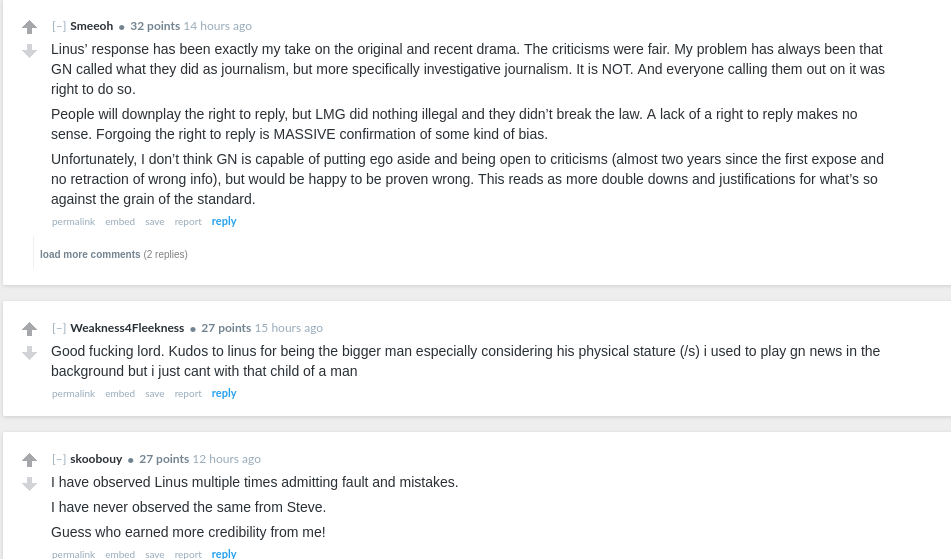Report Smeeoh's comment
The height and width of the screenshot is (559, 951).
point(188,222)
